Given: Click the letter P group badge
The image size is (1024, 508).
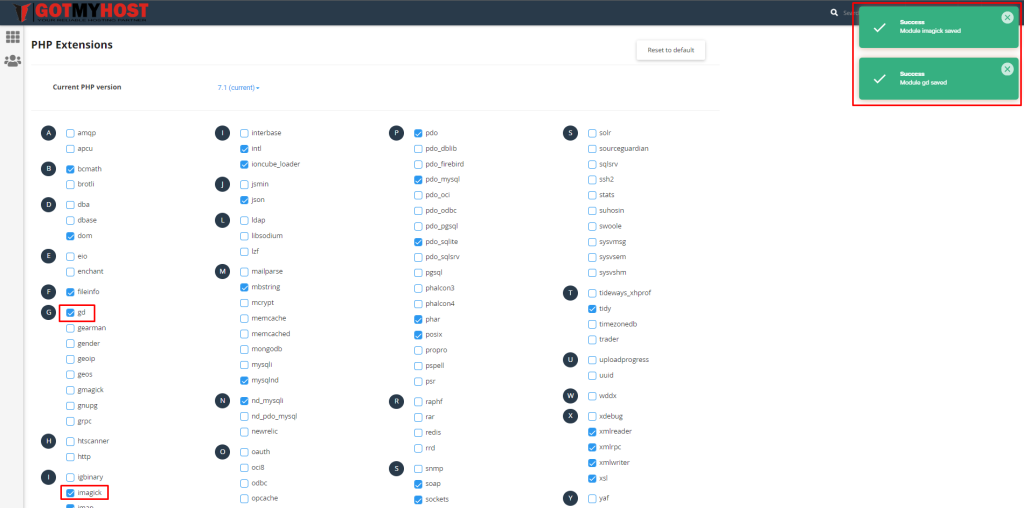Looking at the screenshot, I should [396, 133].
